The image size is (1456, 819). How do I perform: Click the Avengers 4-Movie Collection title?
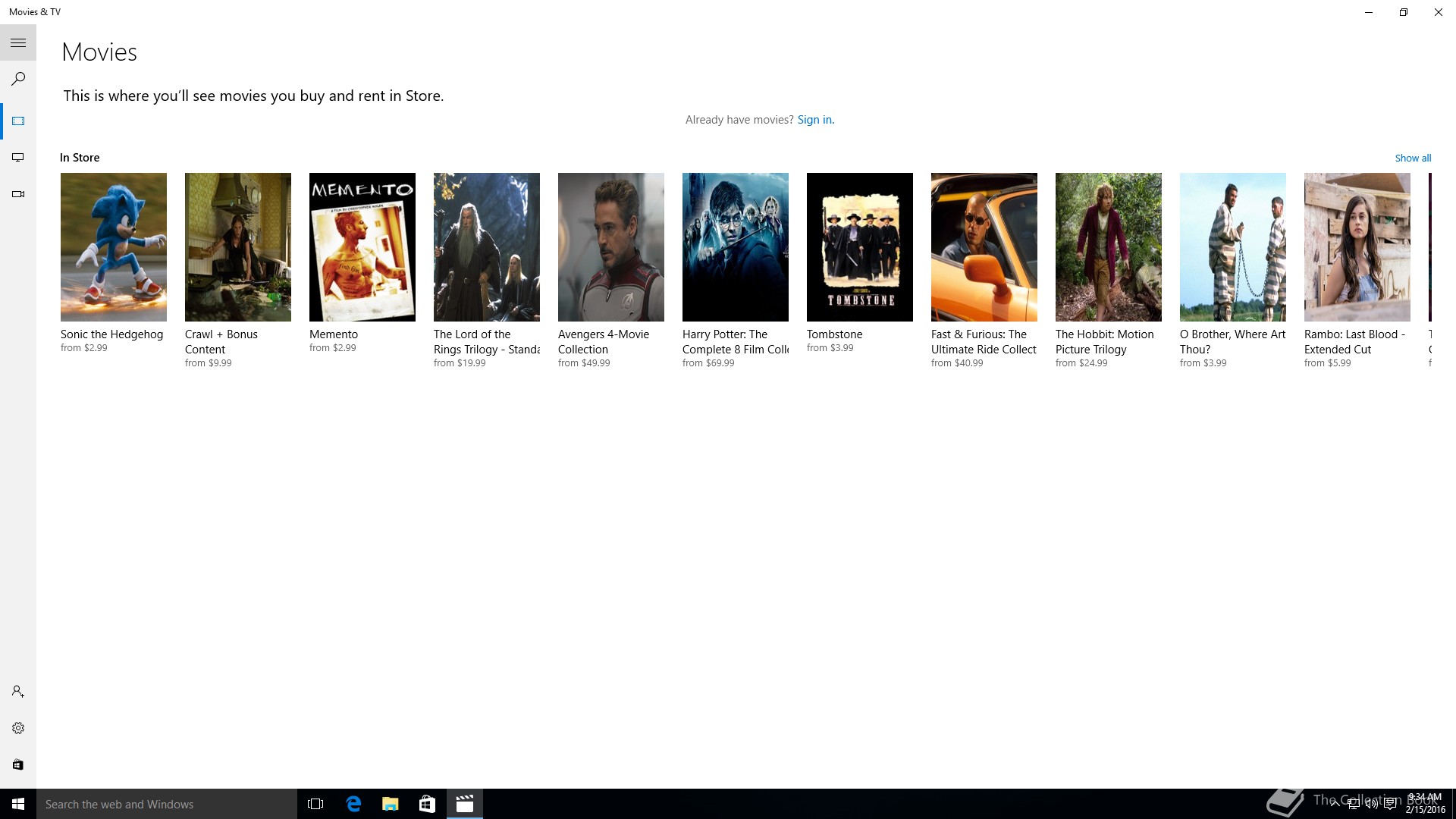click(604, 342)
